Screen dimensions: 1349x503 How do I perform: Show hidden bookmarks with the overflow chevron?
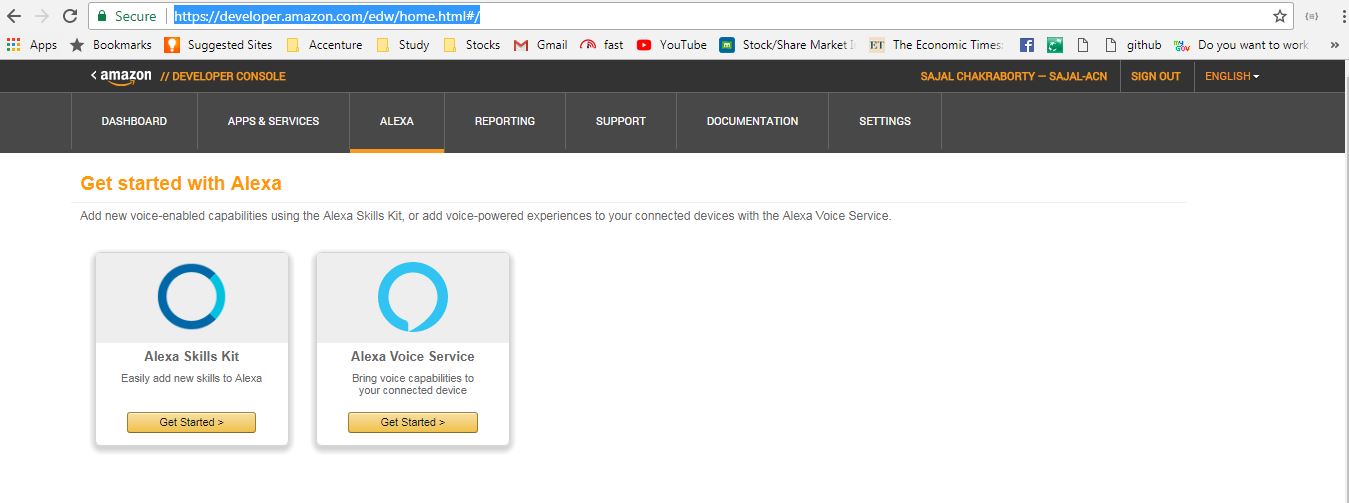(1332, 45)
